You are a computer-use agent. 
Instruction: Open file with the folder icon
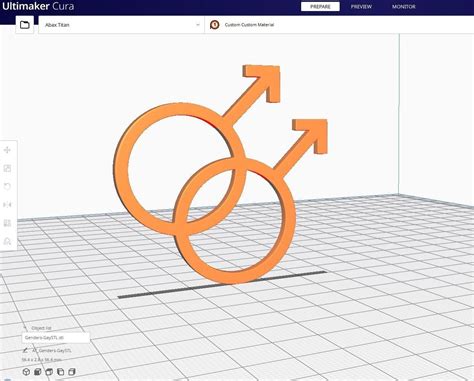coord(25,25)
